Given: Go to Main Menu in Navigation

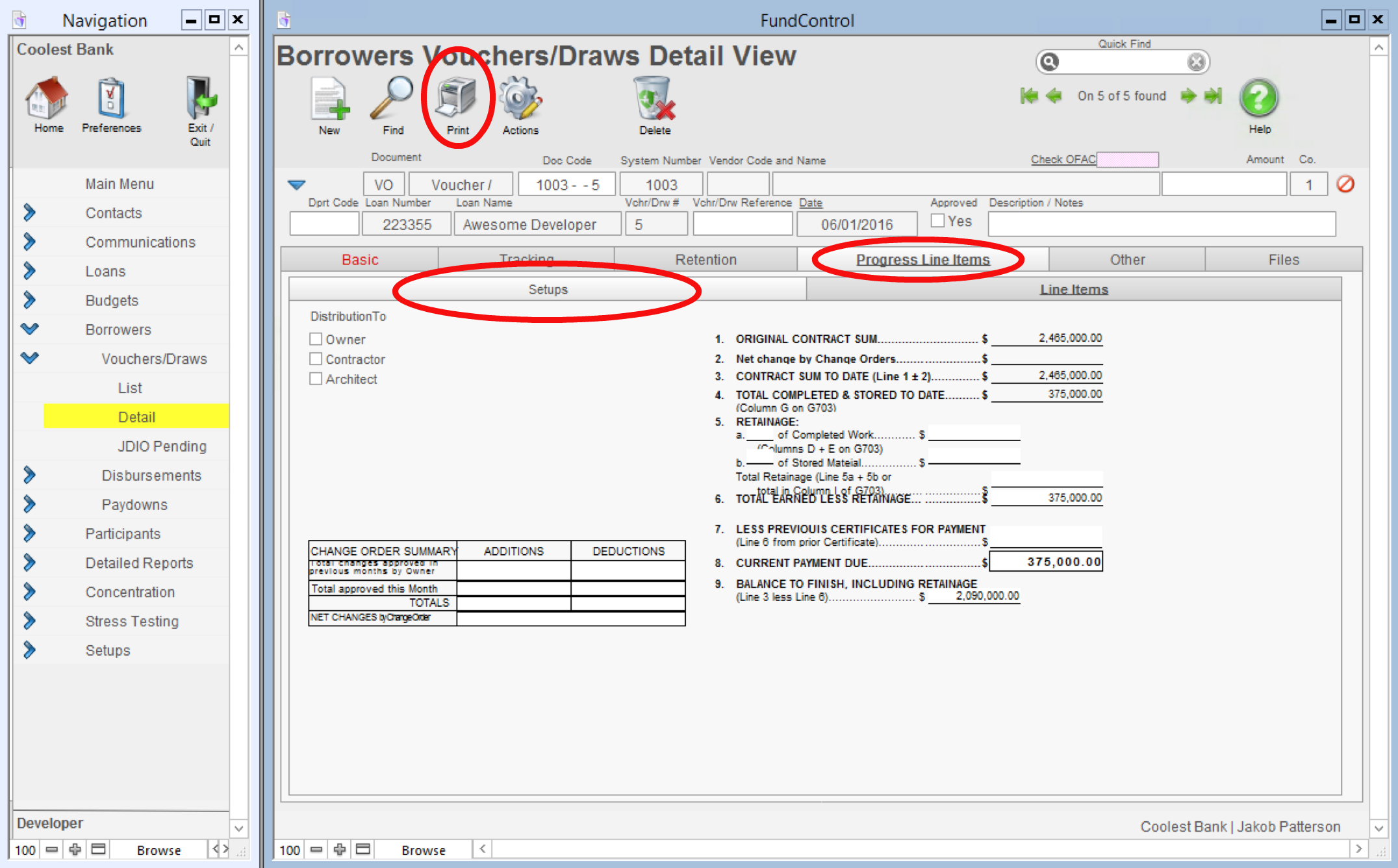Looking at the screenshot, I should click(x=120, y=184).
